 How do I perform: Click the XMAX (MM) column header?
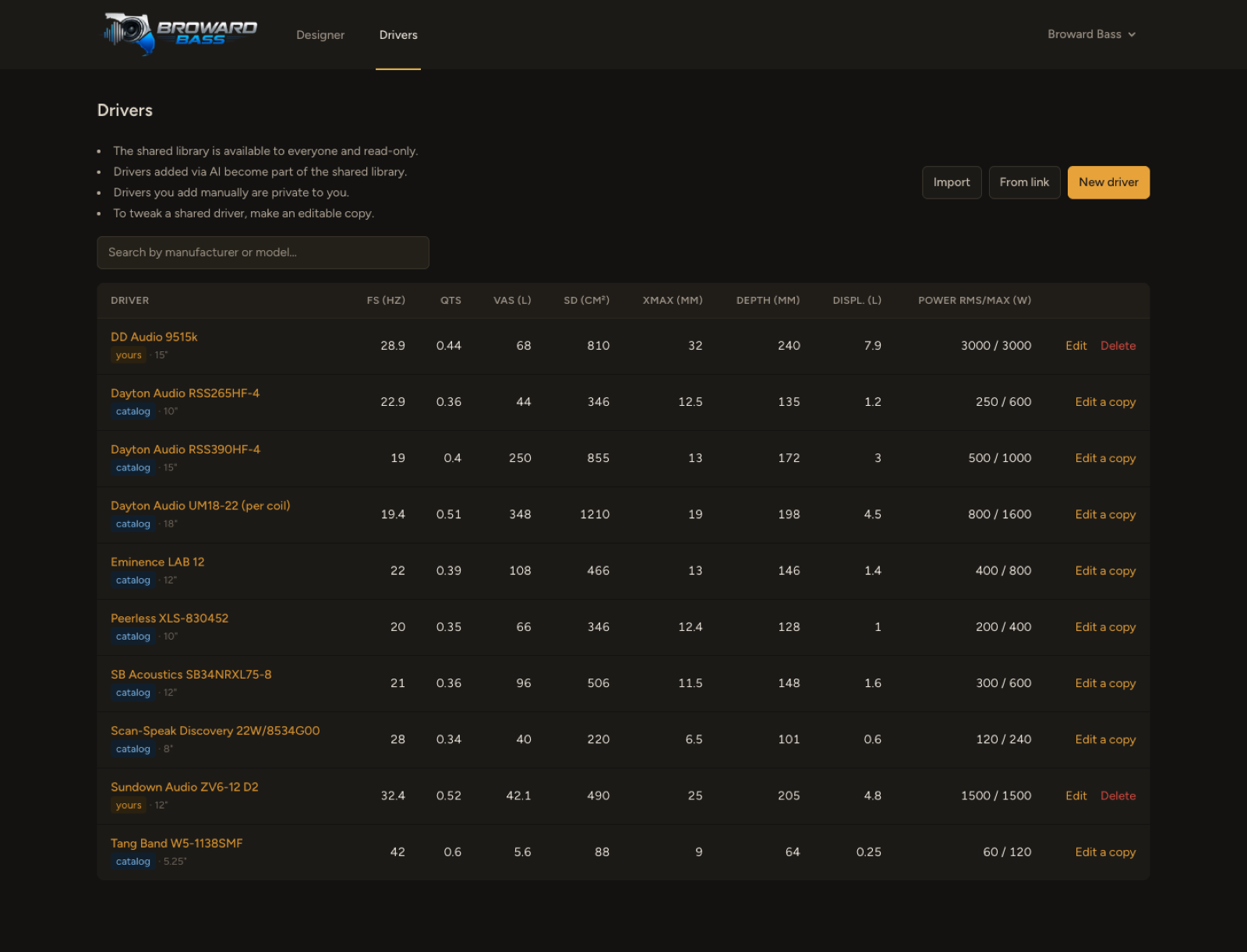[673, 301]
